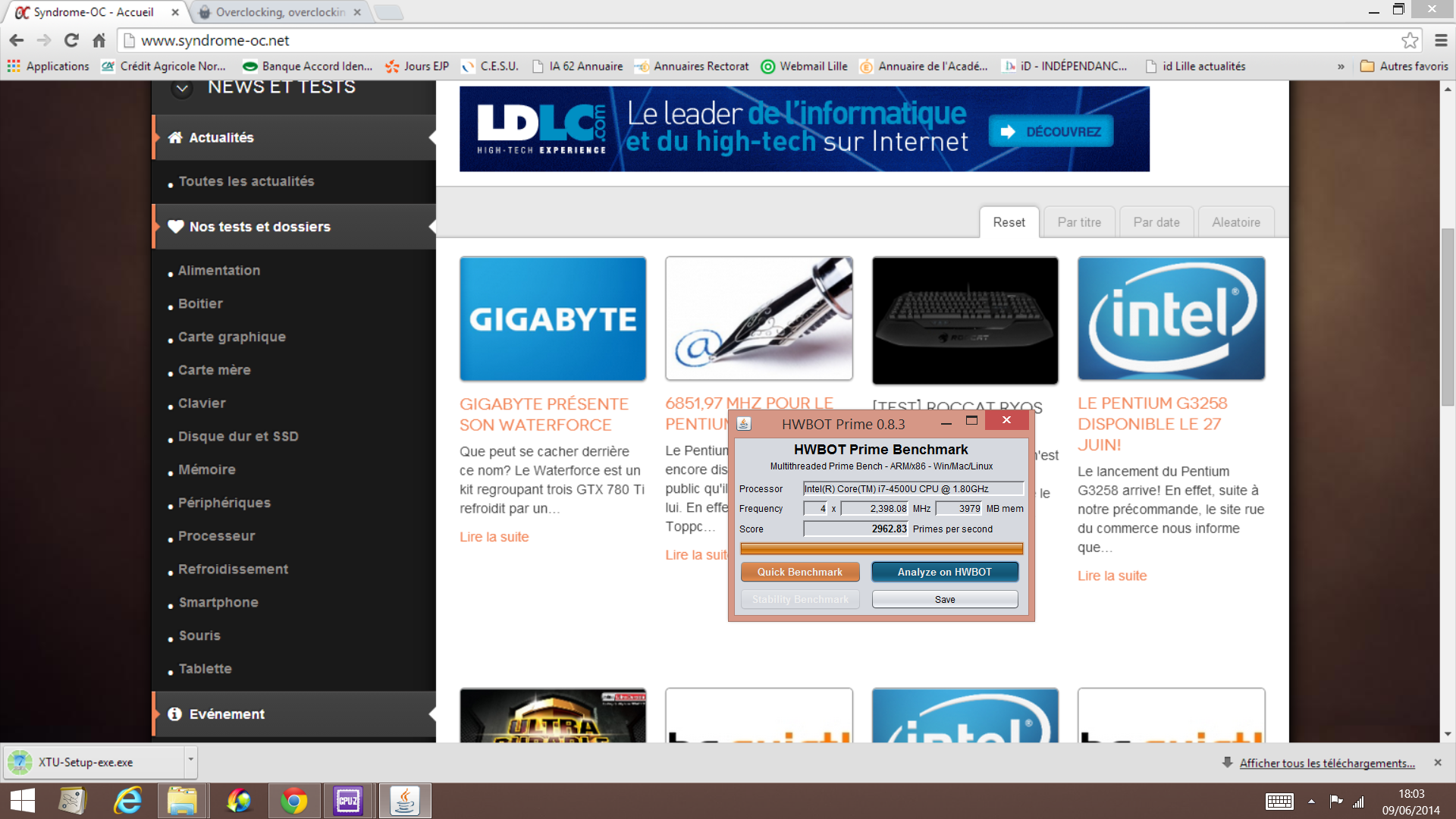Click Lire la suite under Pentium G3258 article
Screen dimensions: 1456x819
(1112, 576)
